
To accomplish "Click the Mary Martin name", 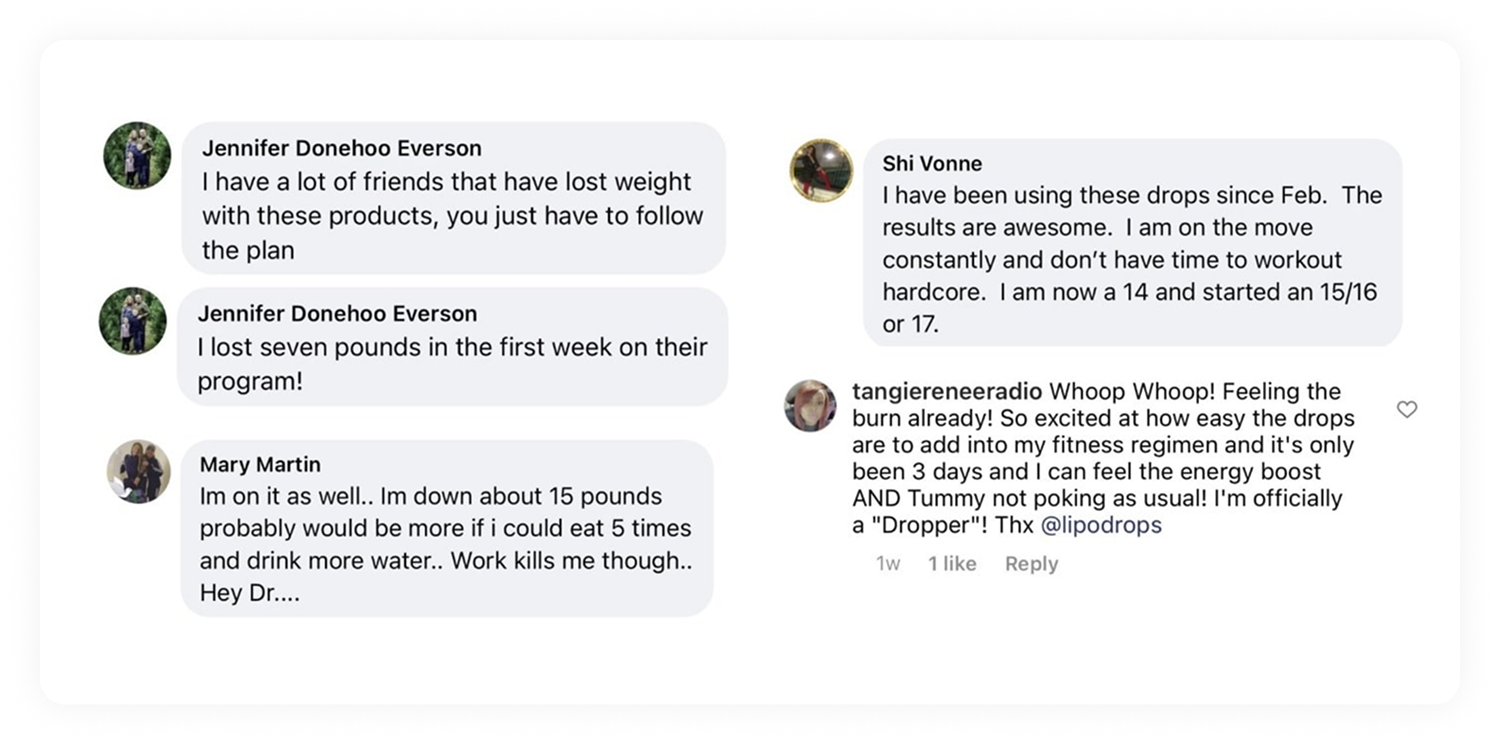I will tap(260, 465).
